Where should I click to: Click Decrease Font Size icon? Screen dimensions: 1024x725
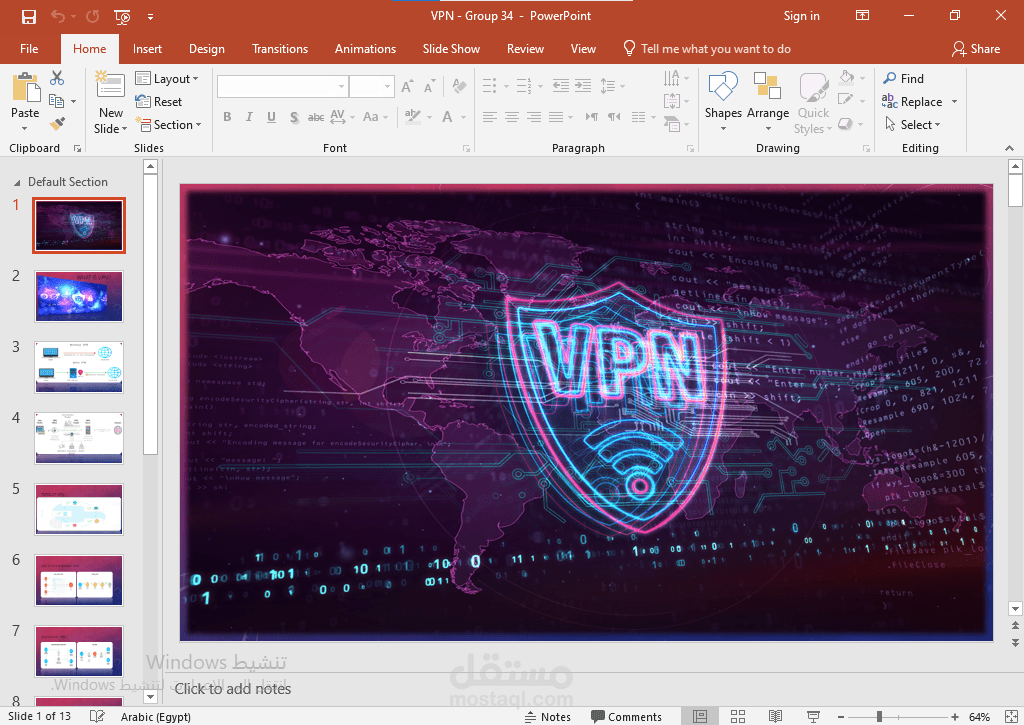click(x=429, y=86)
